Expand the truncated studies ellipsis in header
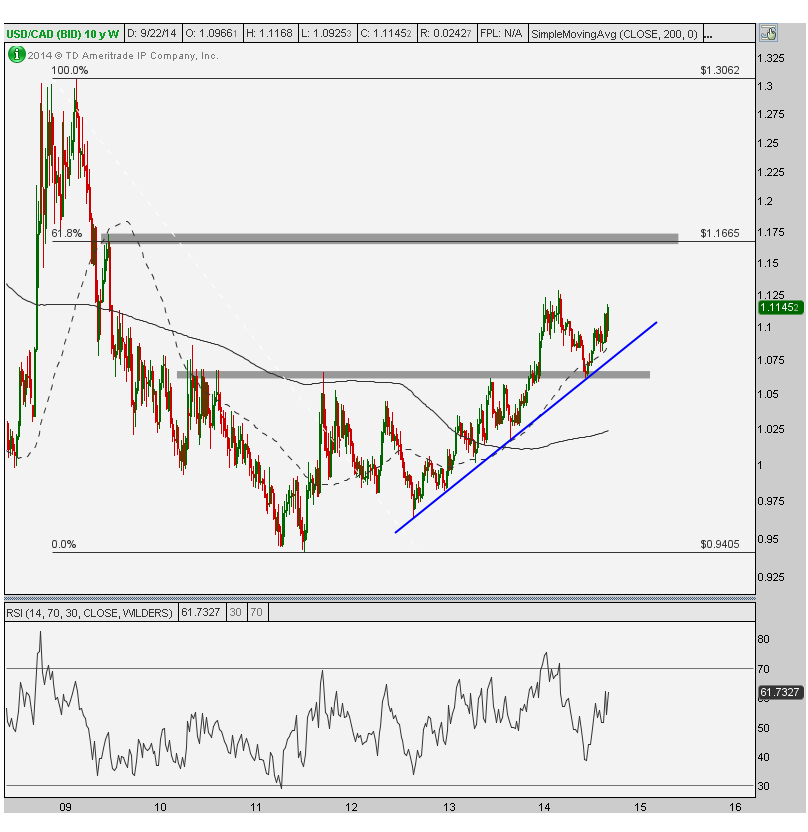 point(708,34)
